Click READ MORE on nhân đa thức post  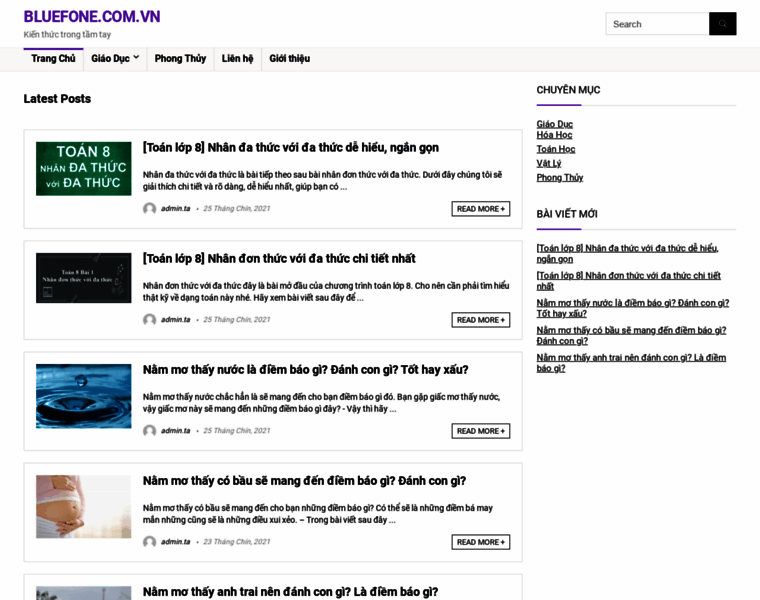point(481,209)
